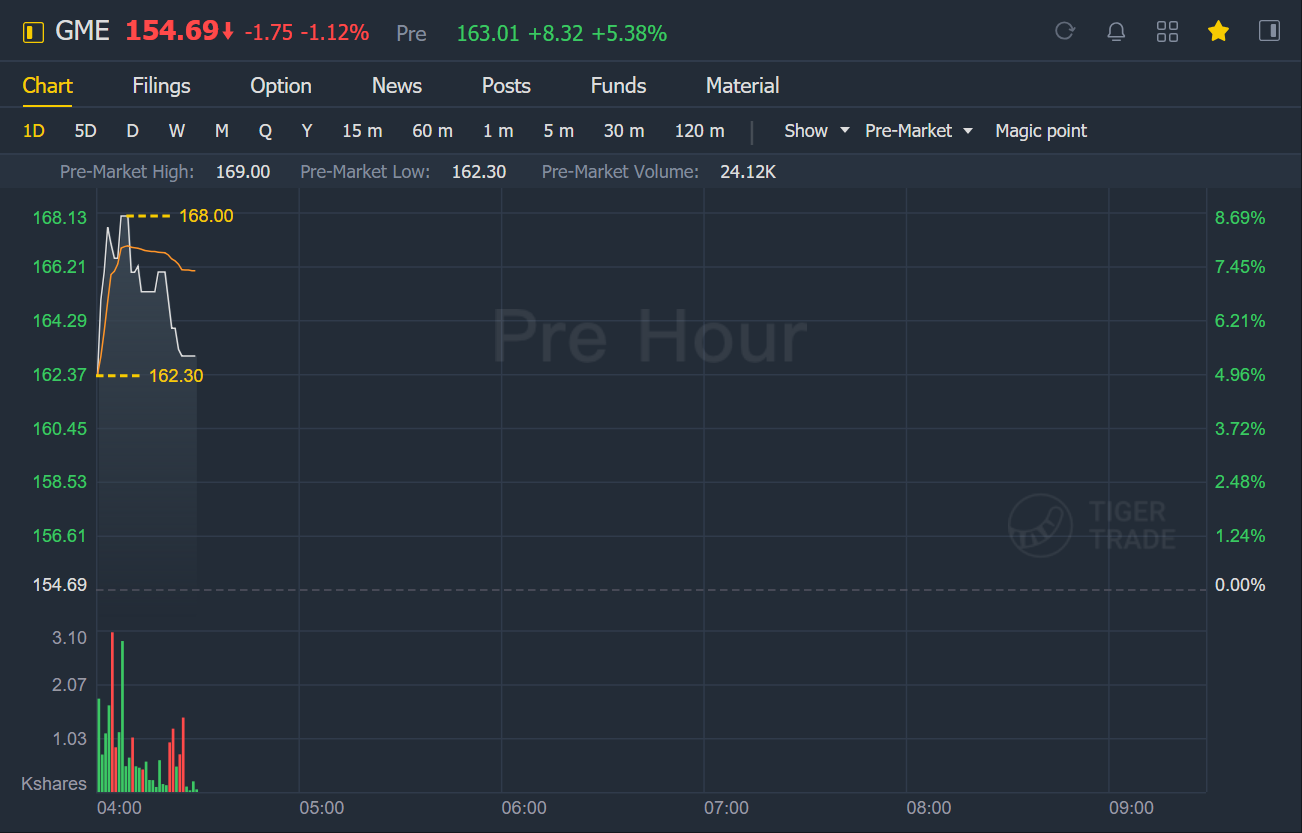
Task: Click the yellow stock type badge beside GME
Action: pos(34,32)
